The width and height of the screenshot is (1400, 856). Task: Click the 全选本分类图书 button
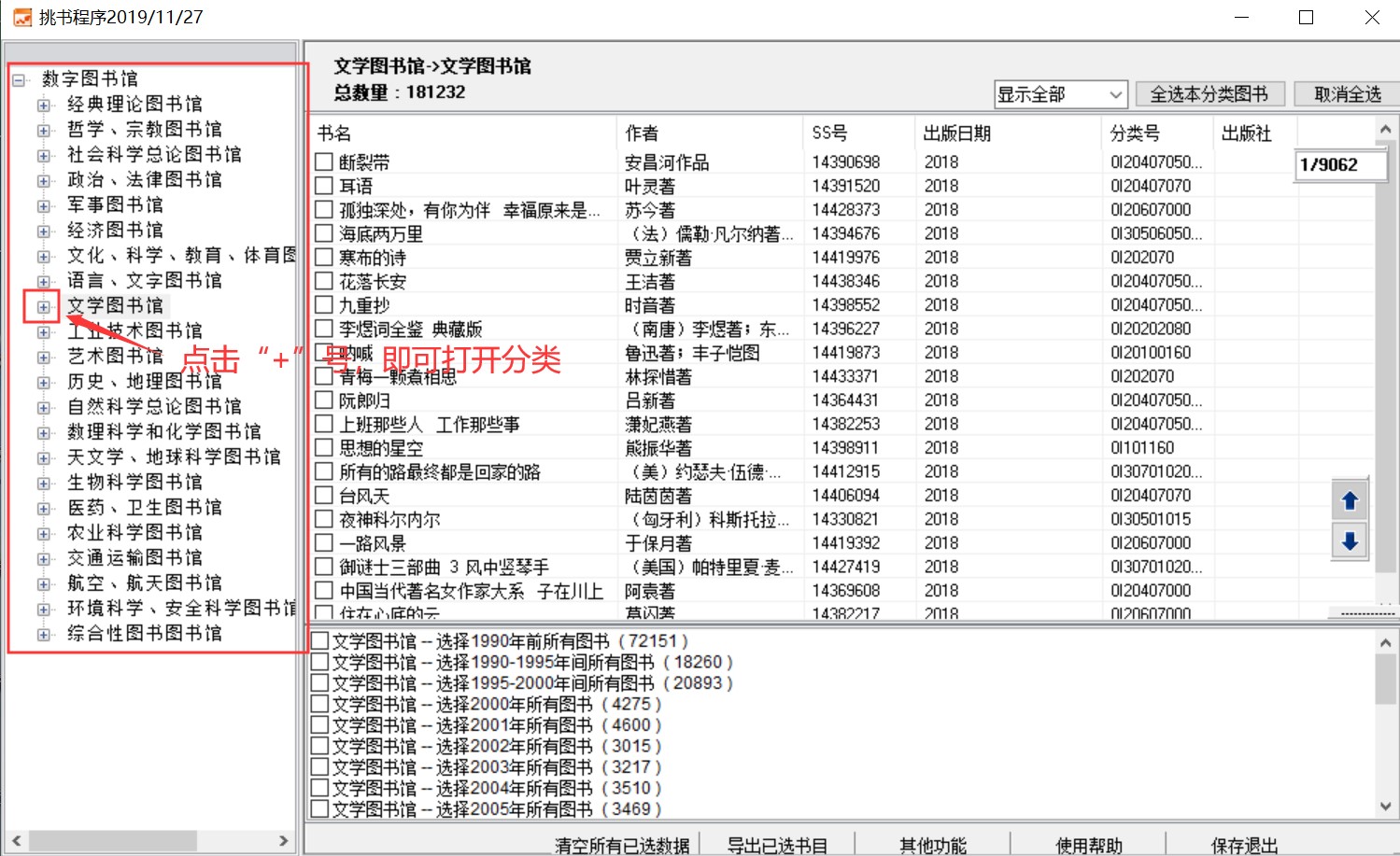(1209, 94)
